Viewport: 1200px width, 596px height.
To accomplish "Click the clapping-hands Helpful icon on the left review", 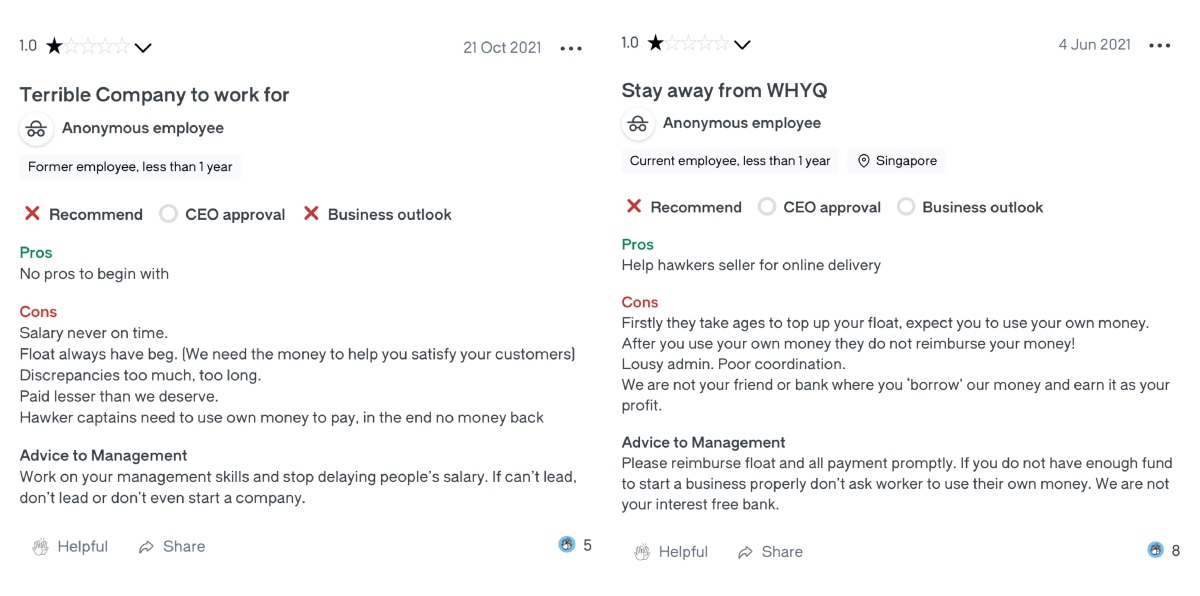I will click(40, 547).
